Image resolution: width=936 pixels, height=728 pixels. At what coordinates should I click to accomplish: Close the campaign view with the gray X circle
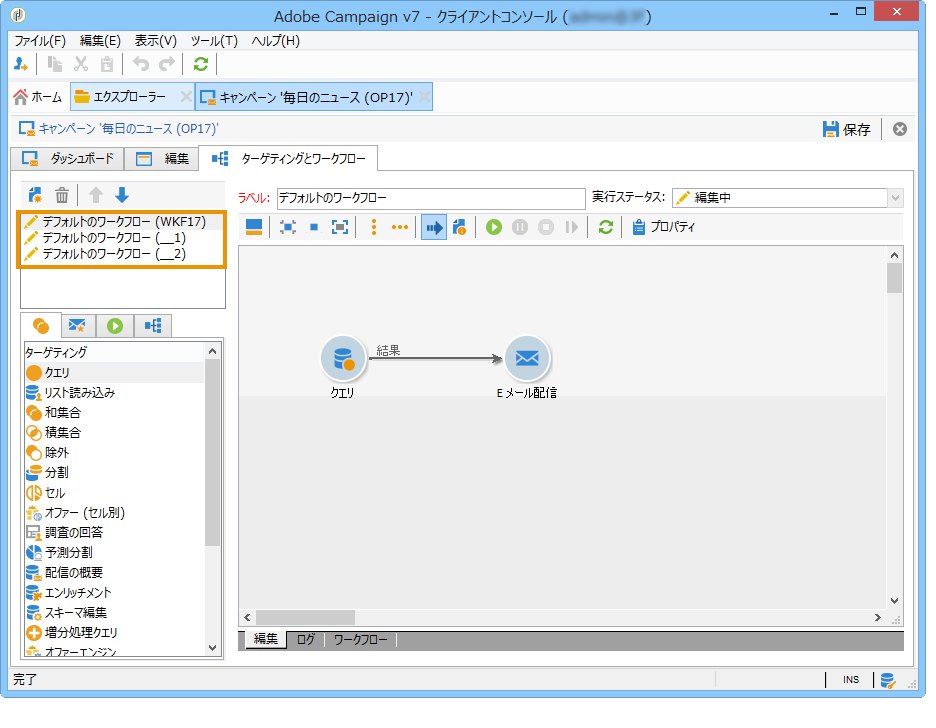[x=900, y=129]
